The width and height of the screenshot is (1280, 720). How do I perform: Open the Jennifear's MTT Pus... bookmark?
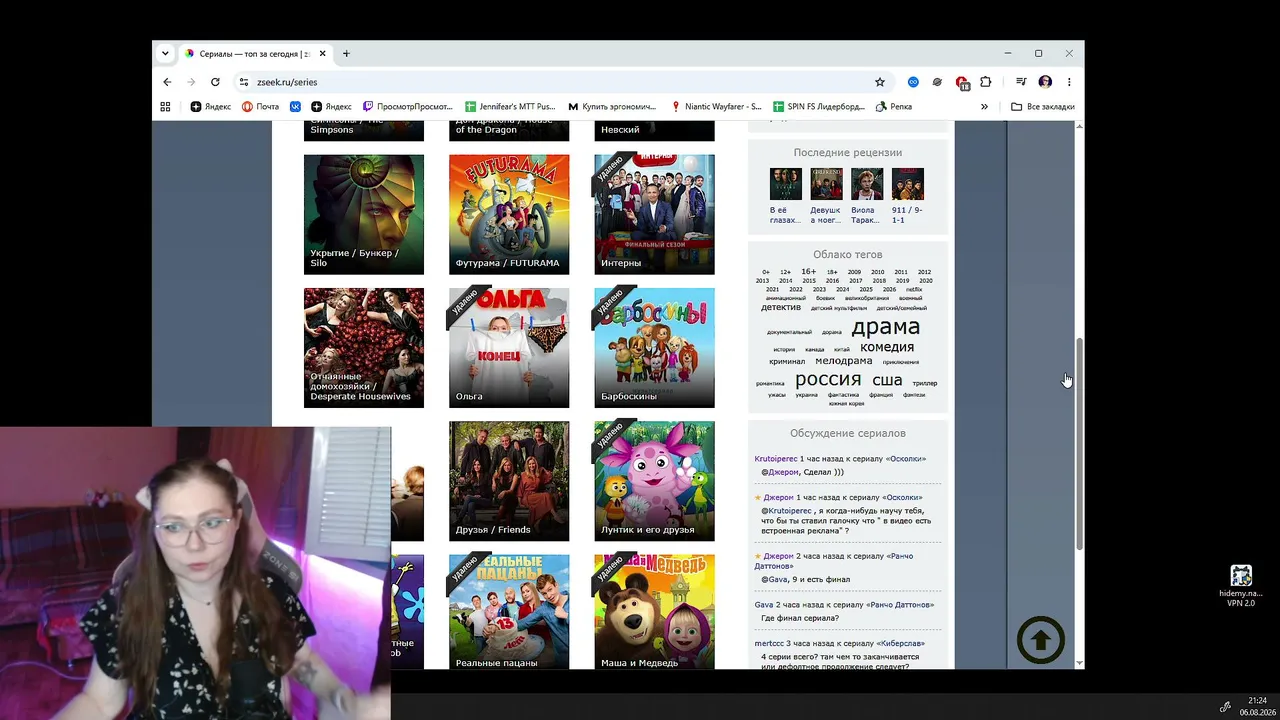511,106
